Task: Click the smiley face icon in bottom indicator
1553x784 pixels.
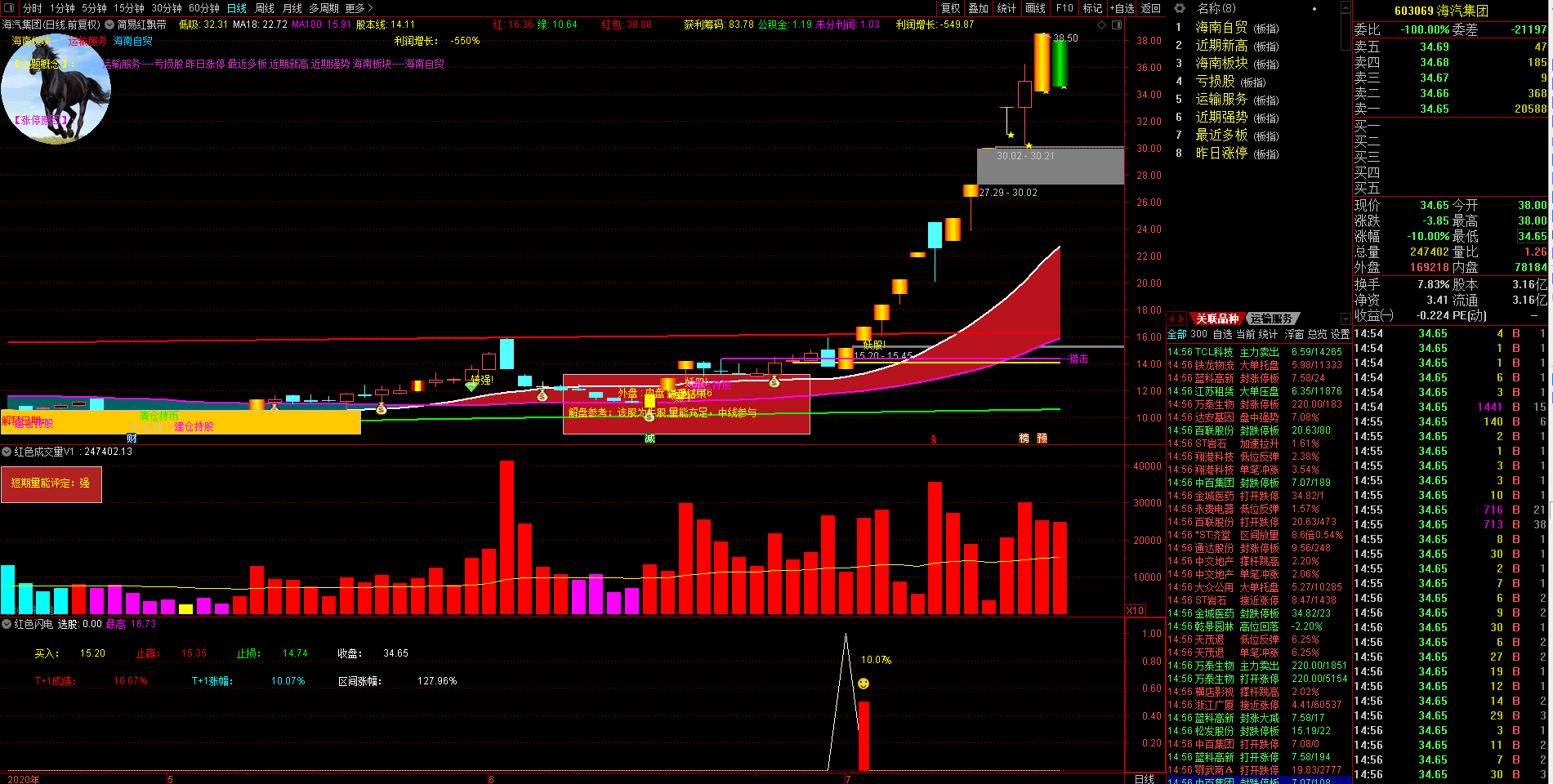Action: pos(864,684)
